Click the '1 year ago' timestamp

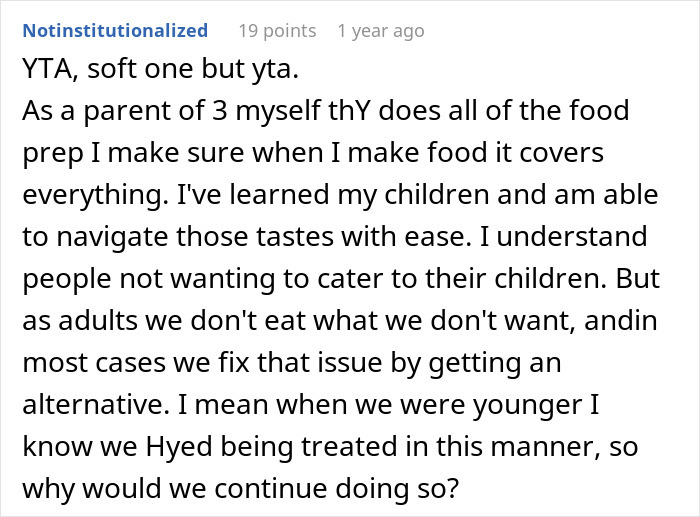[x=380, y=31]
